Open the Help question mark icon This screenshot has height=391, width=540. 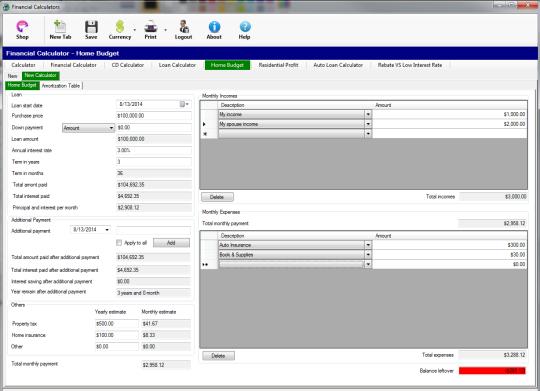pos(245,27)
